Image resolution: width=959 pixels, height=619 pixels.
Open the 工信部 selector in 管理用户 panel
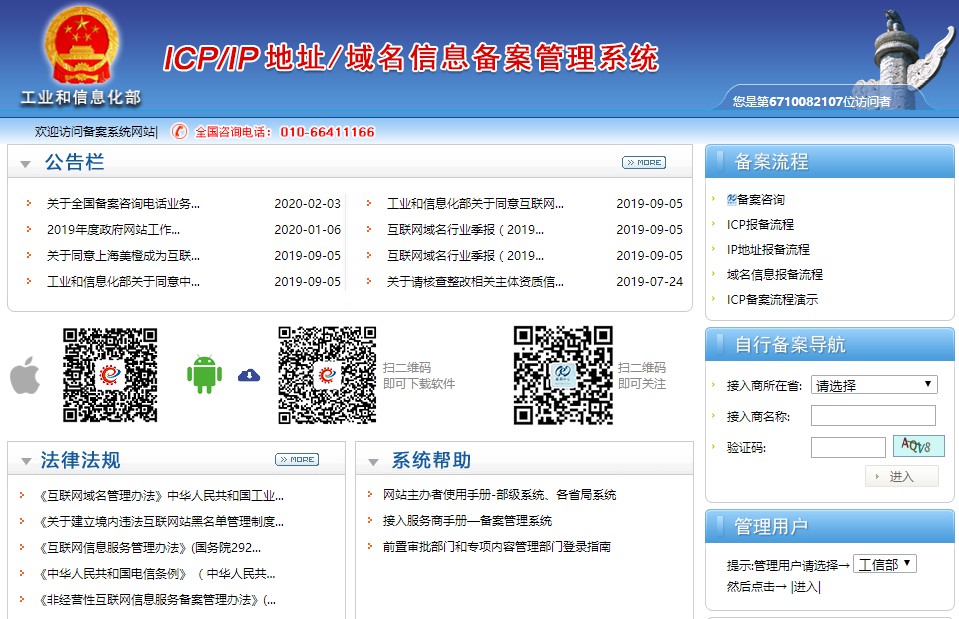coord(886,563)
